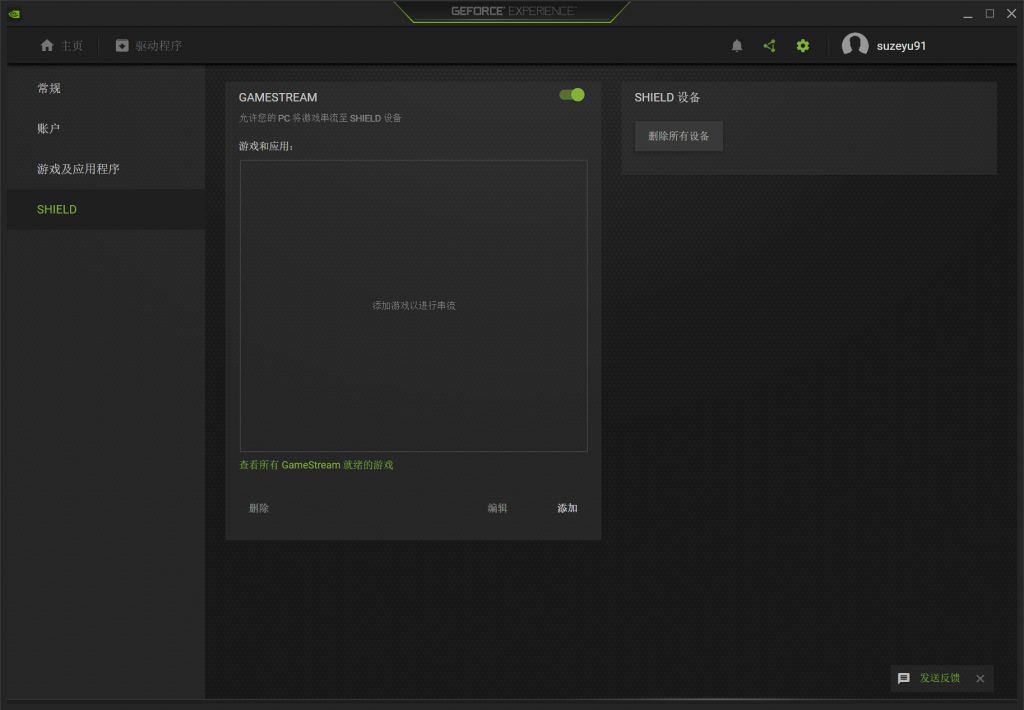Screen dimensions: 1024x710
Task: Select SHIELD in the left sidebar
Action: (x=57, y=209)
